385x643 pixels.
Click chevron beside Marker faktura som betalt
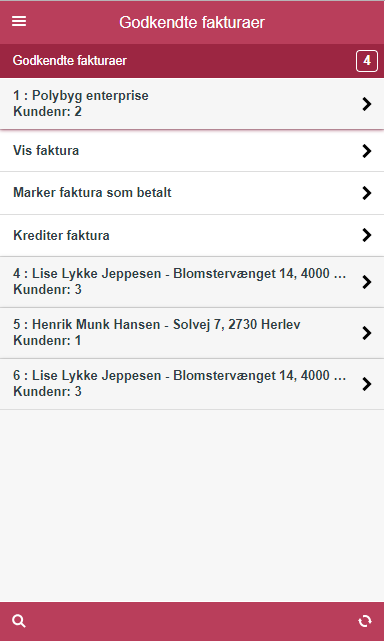click(367, 193)
